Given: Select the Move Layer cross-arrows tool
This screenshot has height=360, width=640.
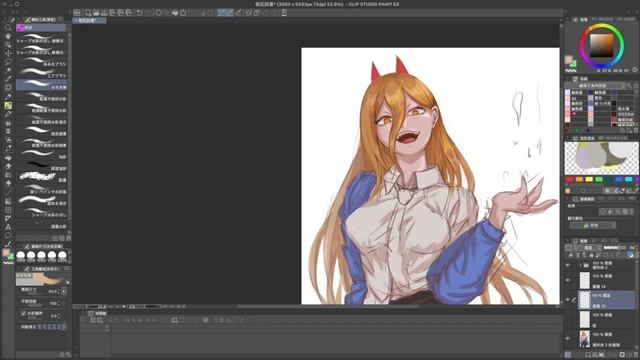Looking at the screenshot, I should (8, 53).
